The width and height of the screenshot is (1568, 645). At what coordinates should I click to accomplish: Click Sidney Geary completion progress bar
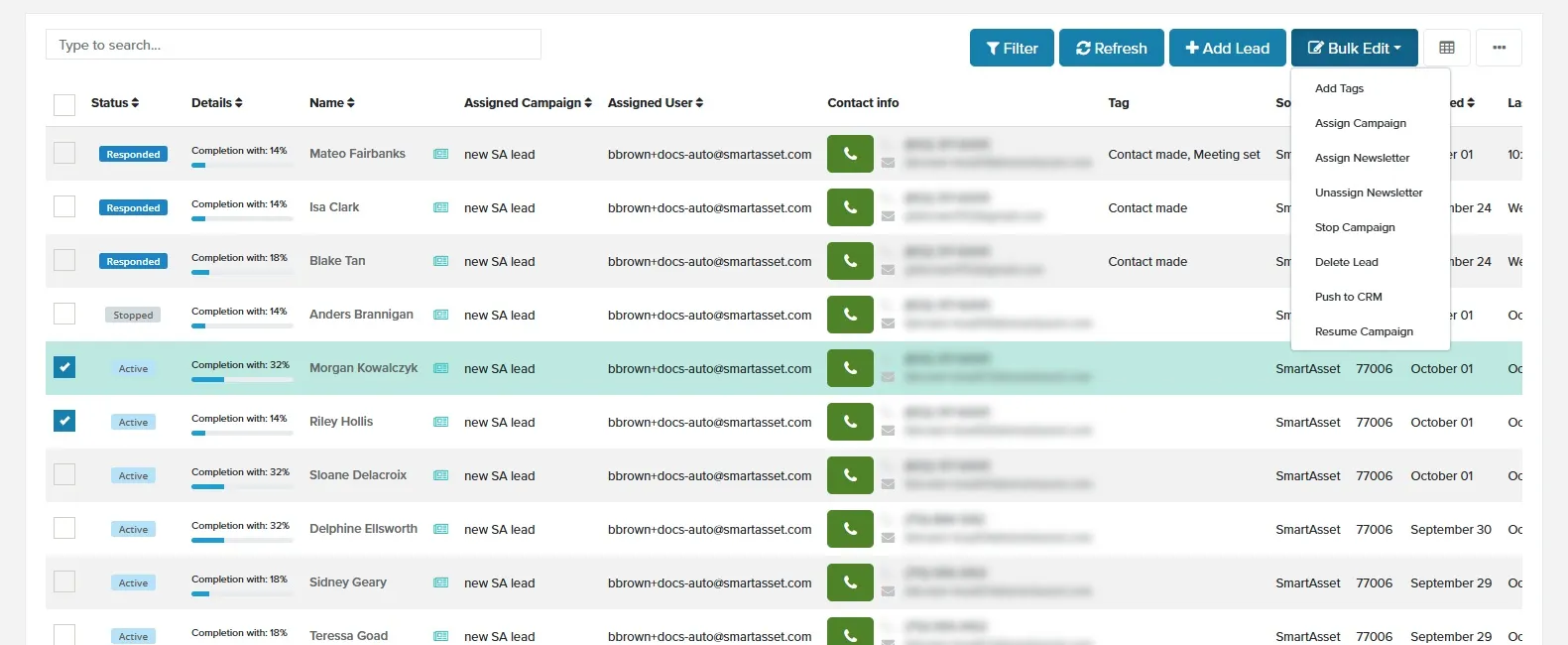242,594
